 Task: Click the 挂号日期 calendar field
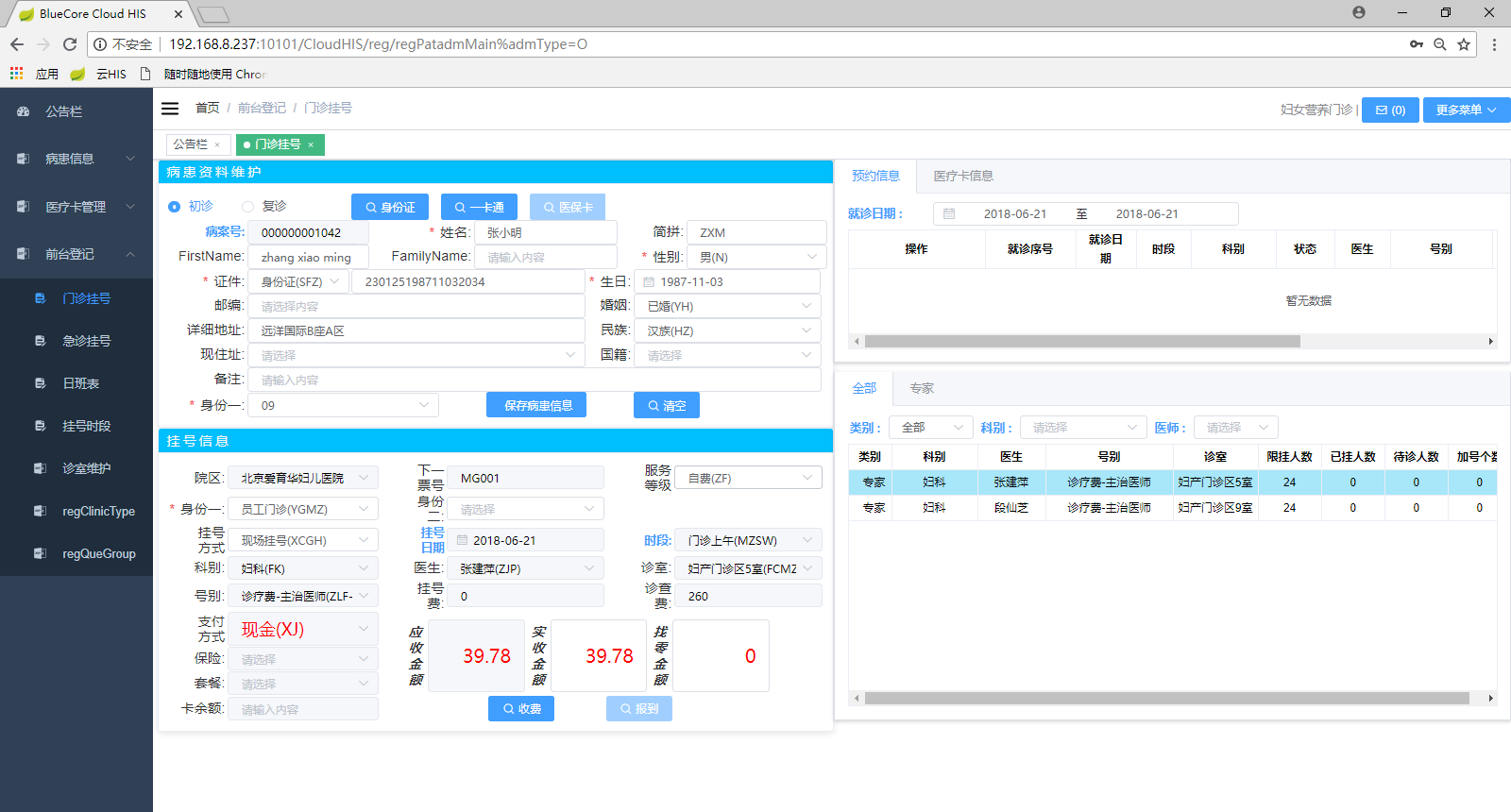click(x=526, y=540)
